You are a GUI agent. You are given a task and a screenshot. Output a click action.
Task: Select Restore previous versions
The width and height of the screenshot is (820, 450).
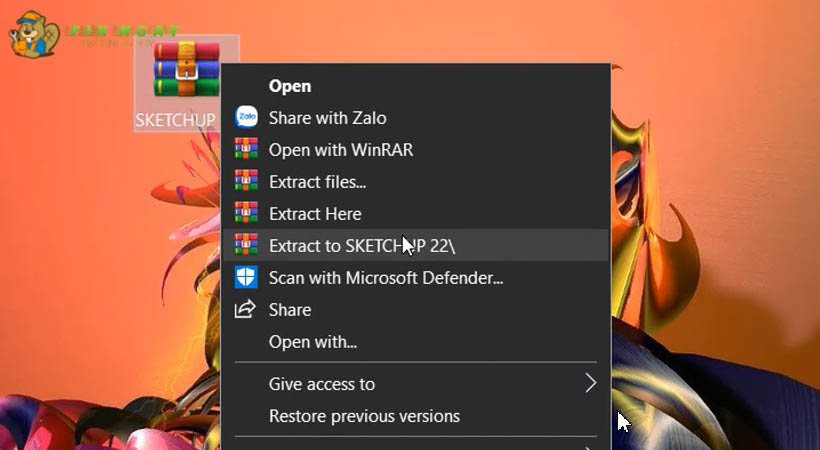coord(364,416)
